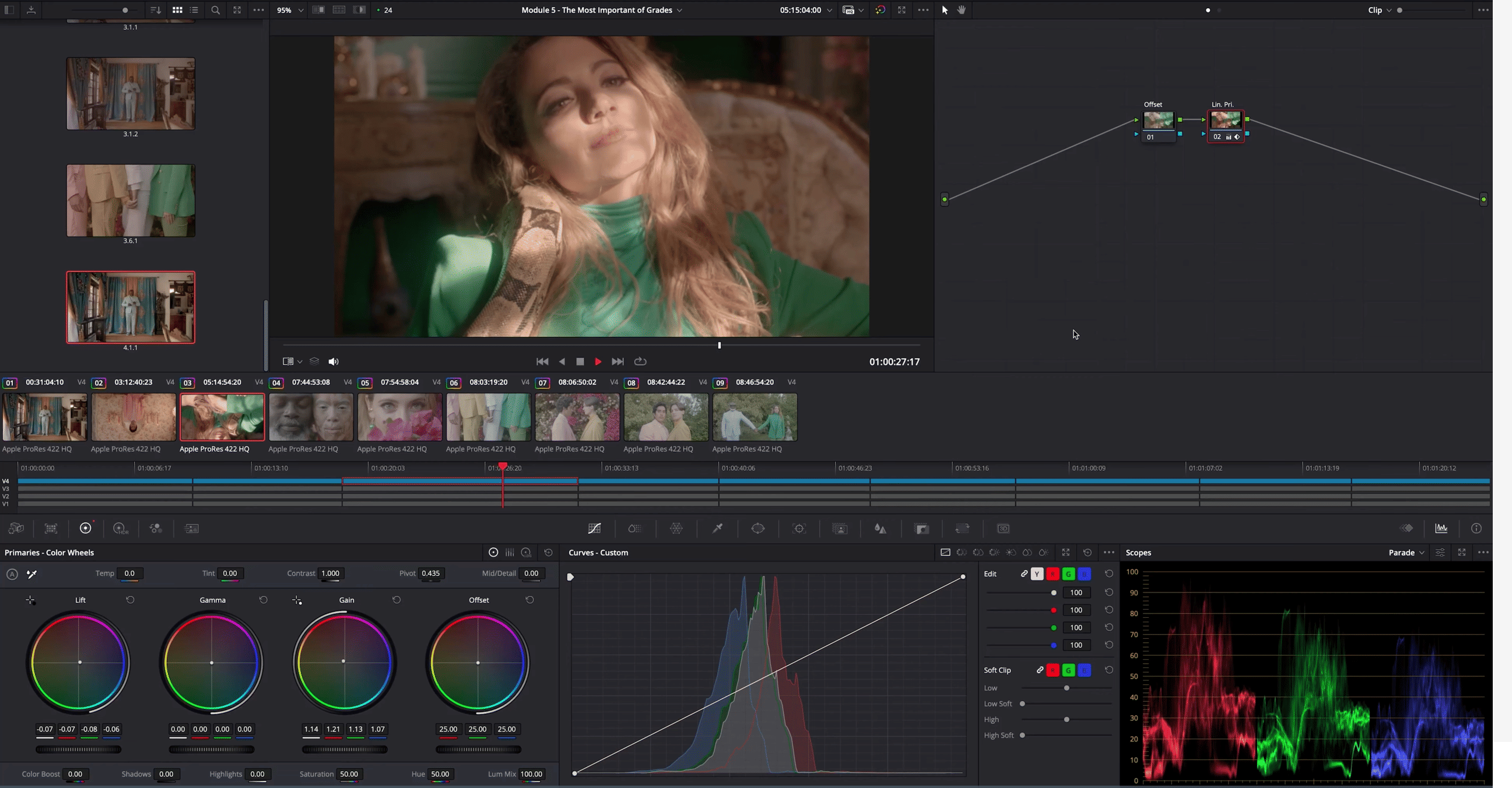1512x788 pixels.
Task: Toggle the Soft Clip red channel
Action: click(x=1053, y=670)
